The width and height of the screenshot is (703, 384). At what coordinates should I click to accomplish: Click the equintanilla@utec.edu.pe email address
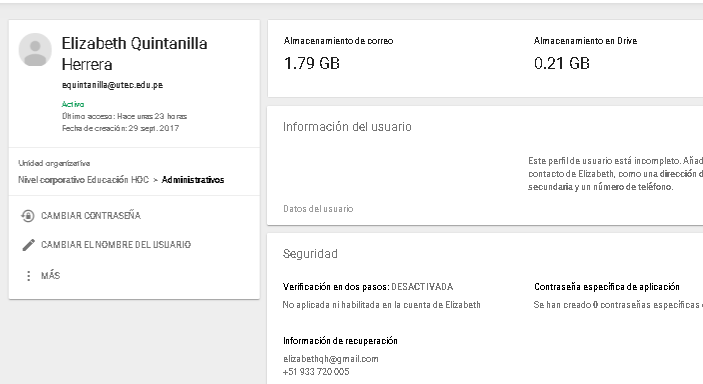coord(112,85)
